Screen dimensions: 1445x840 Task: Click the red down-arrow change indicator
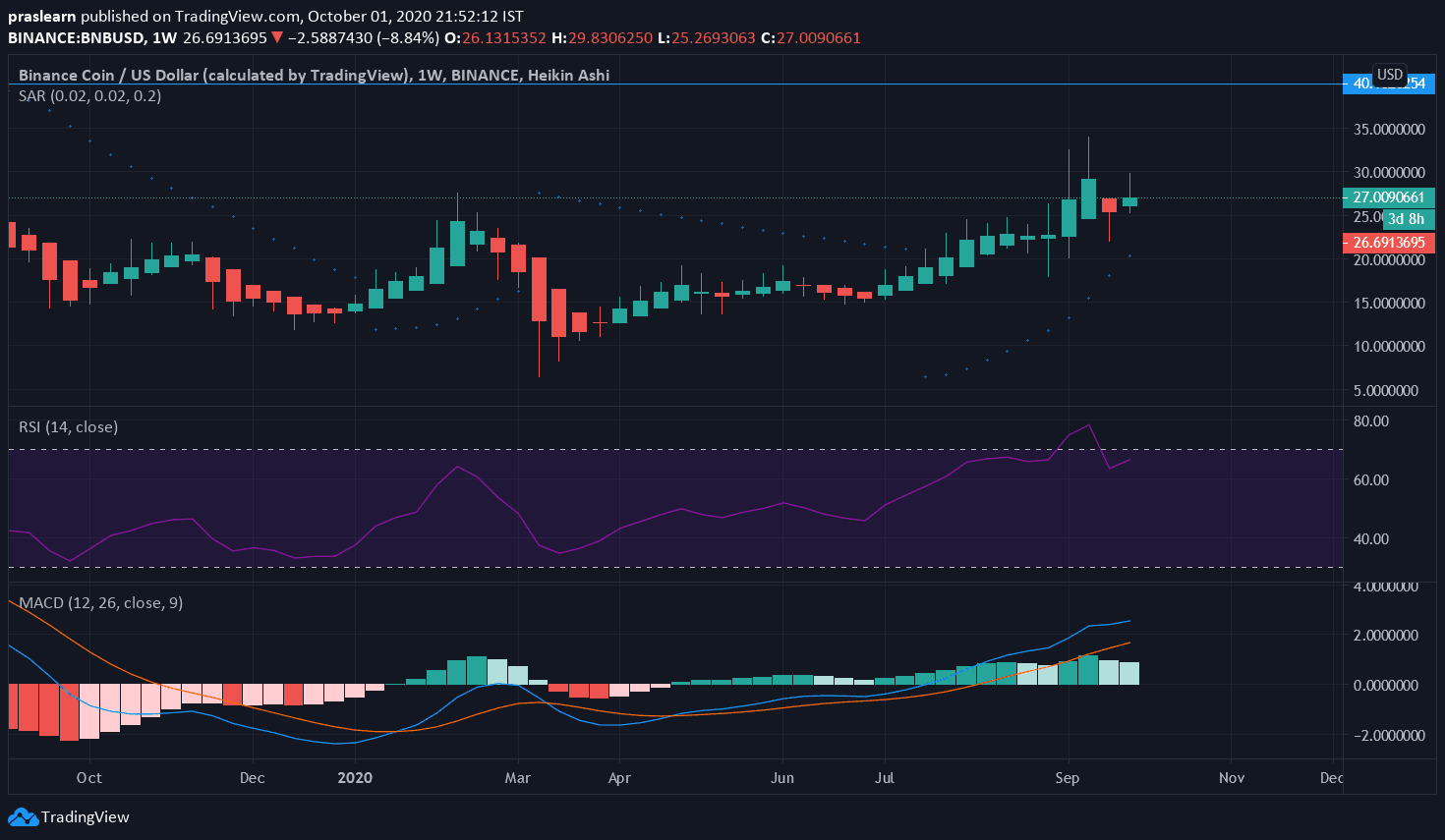point(277,38)
